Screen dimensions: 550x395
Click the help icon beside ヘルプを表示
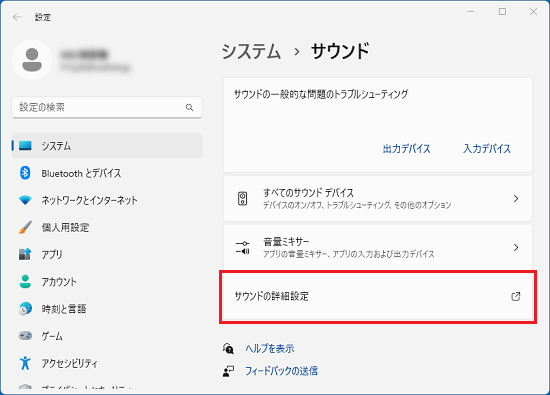pyautogui.click(x=228, y=348)
